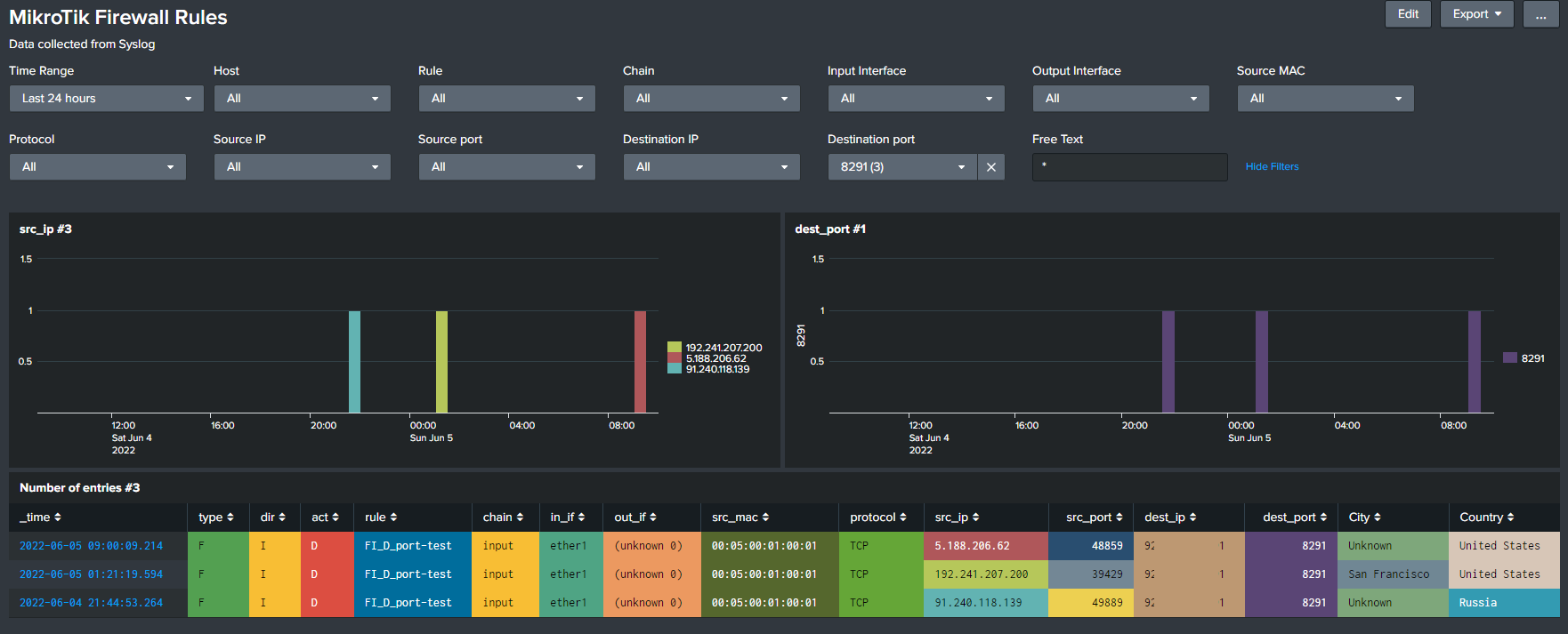The width and height of the screenshot is (1568, 634).
Task: Open the more actions ellipsis button
Action: 1540,14
